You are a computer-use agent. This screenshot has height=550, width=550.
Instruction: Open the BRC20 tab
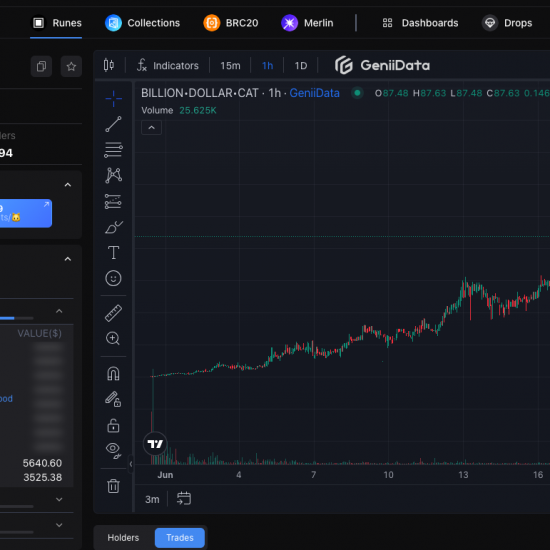(231, 23)
